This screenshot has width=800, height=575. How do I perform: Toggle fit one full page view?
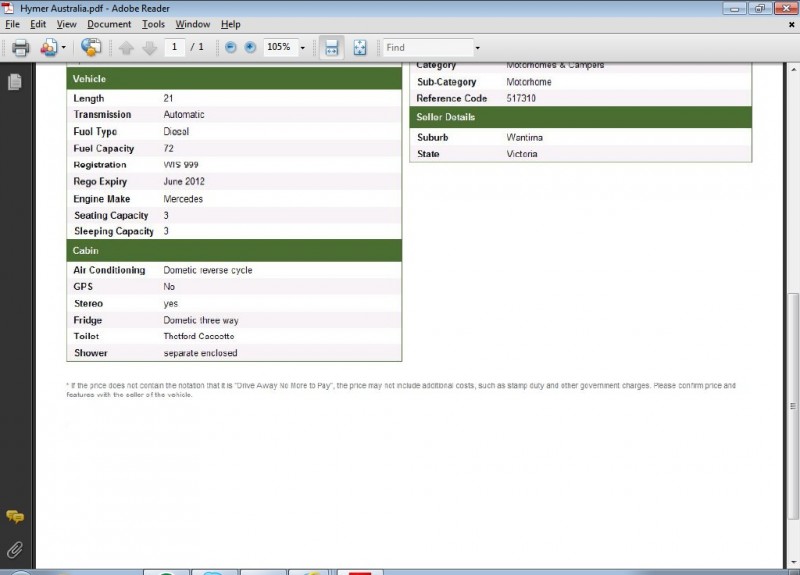[x=360, y=47]
